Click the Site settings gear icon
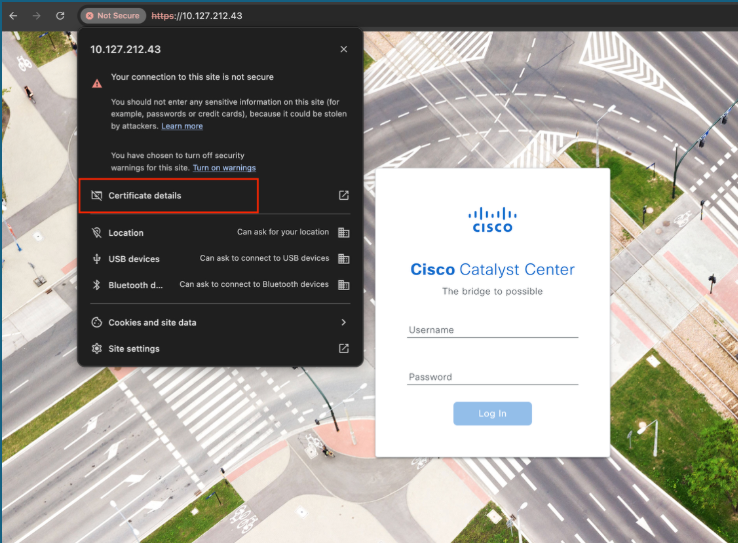 pyautogui.click(x=96, y=349)
